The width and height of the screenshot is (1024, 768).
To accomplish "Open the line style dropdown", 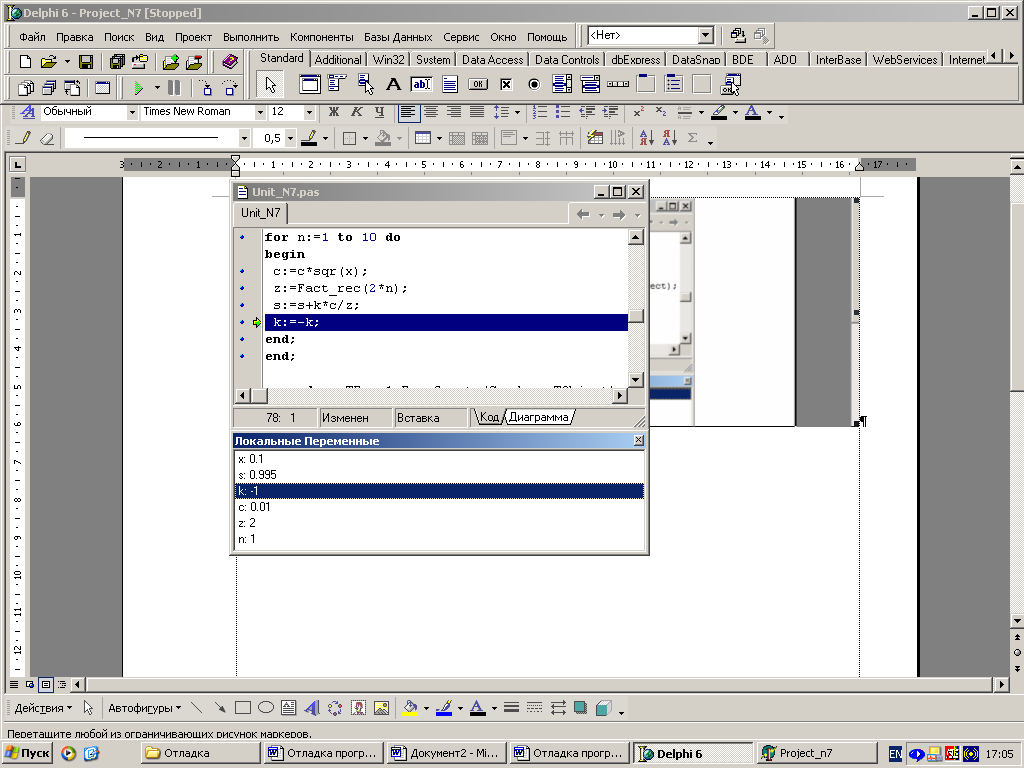I will click(244, 138).
